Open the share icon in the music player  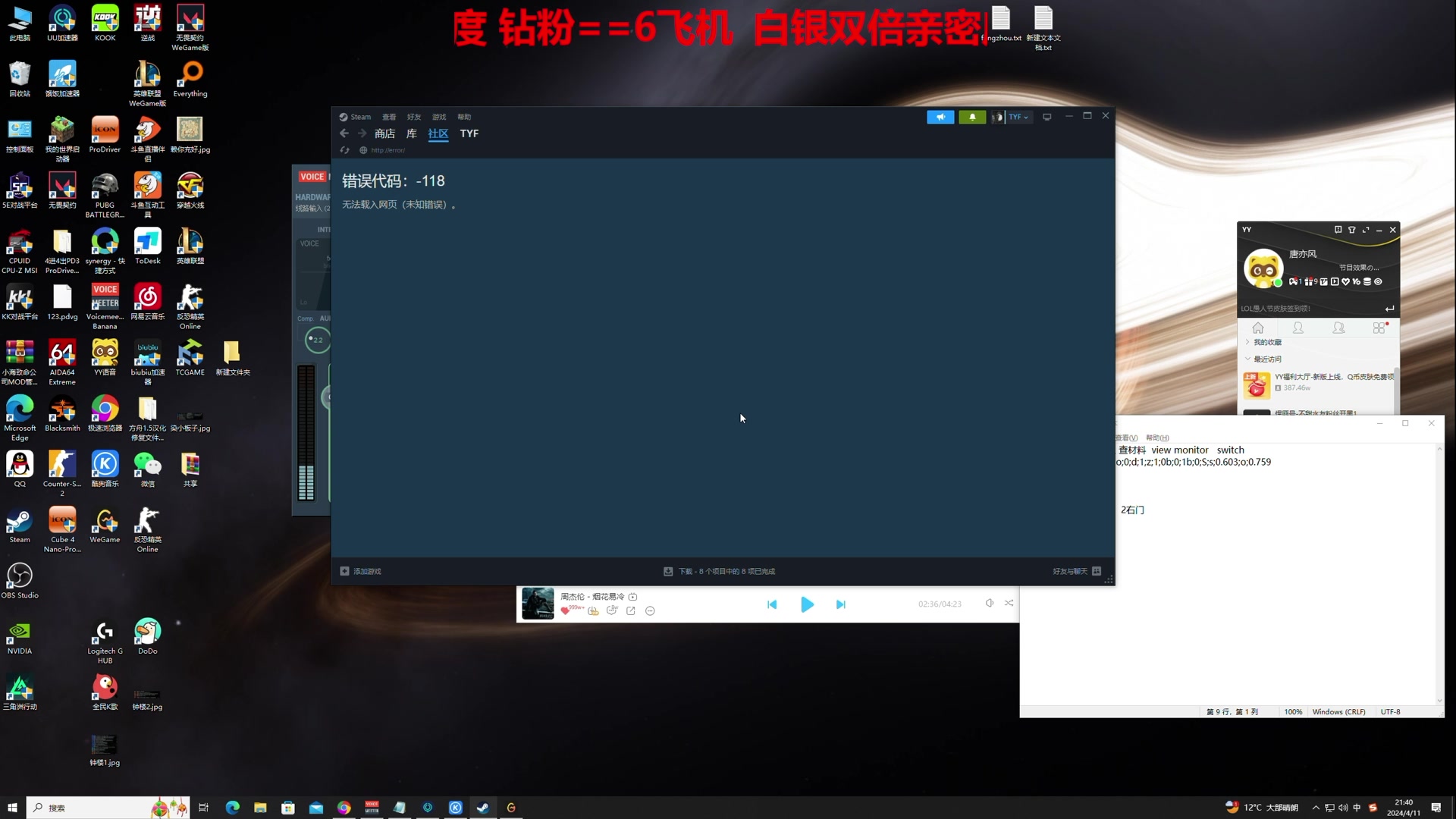[631, 610]
